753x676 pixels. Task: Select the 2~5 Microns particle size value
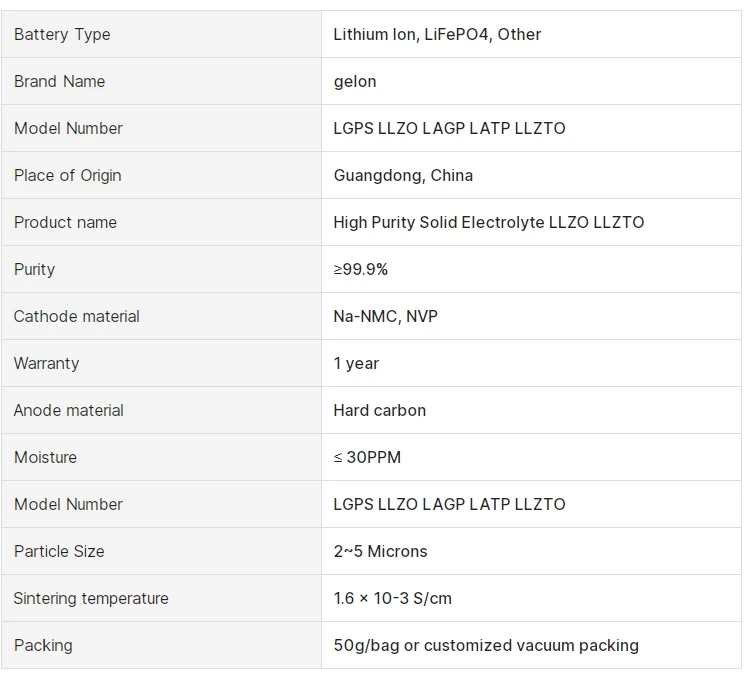coord(380,551)
